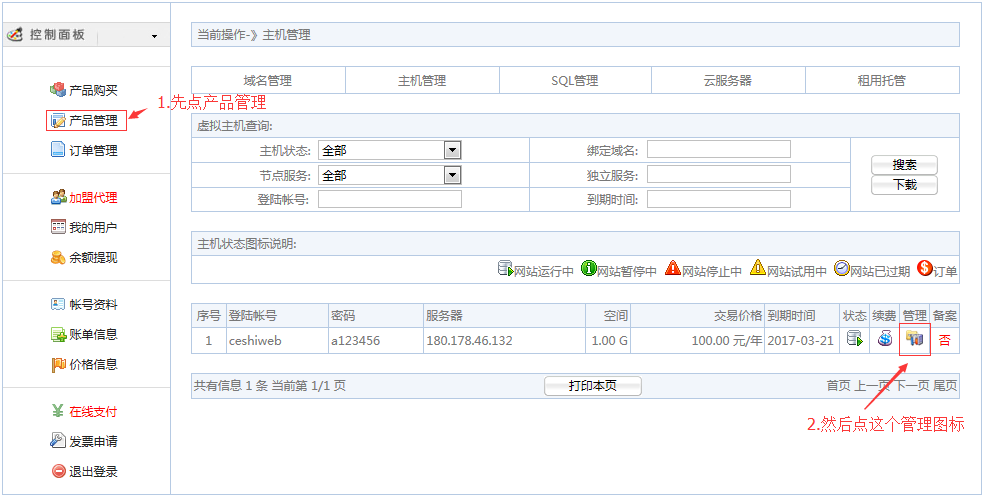985x500 pixels.
Task: Click the 续费 renewal icon in the host row
Action: tap(885, 340)
